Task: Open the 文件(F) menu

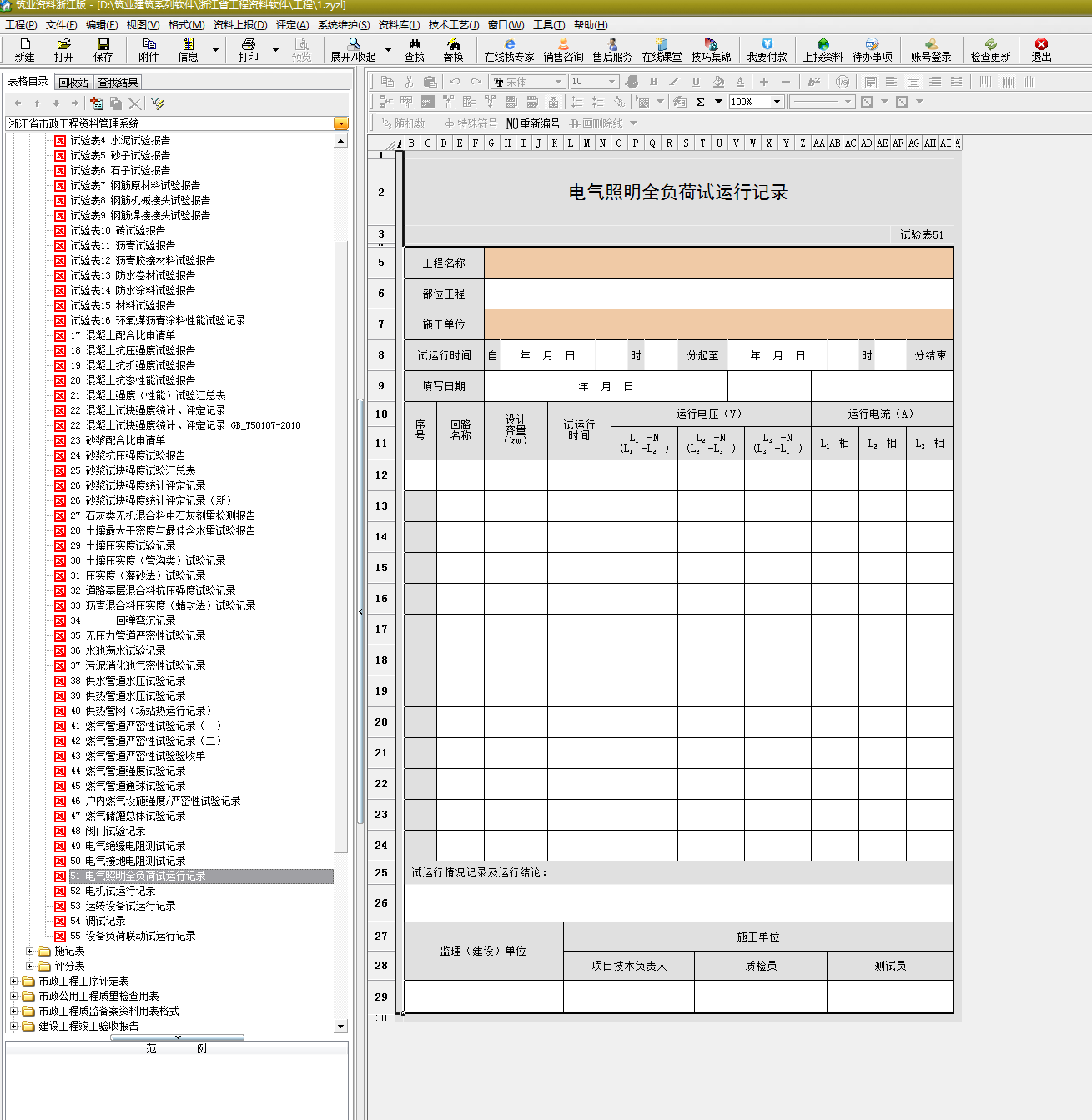Action: [62, 25]
